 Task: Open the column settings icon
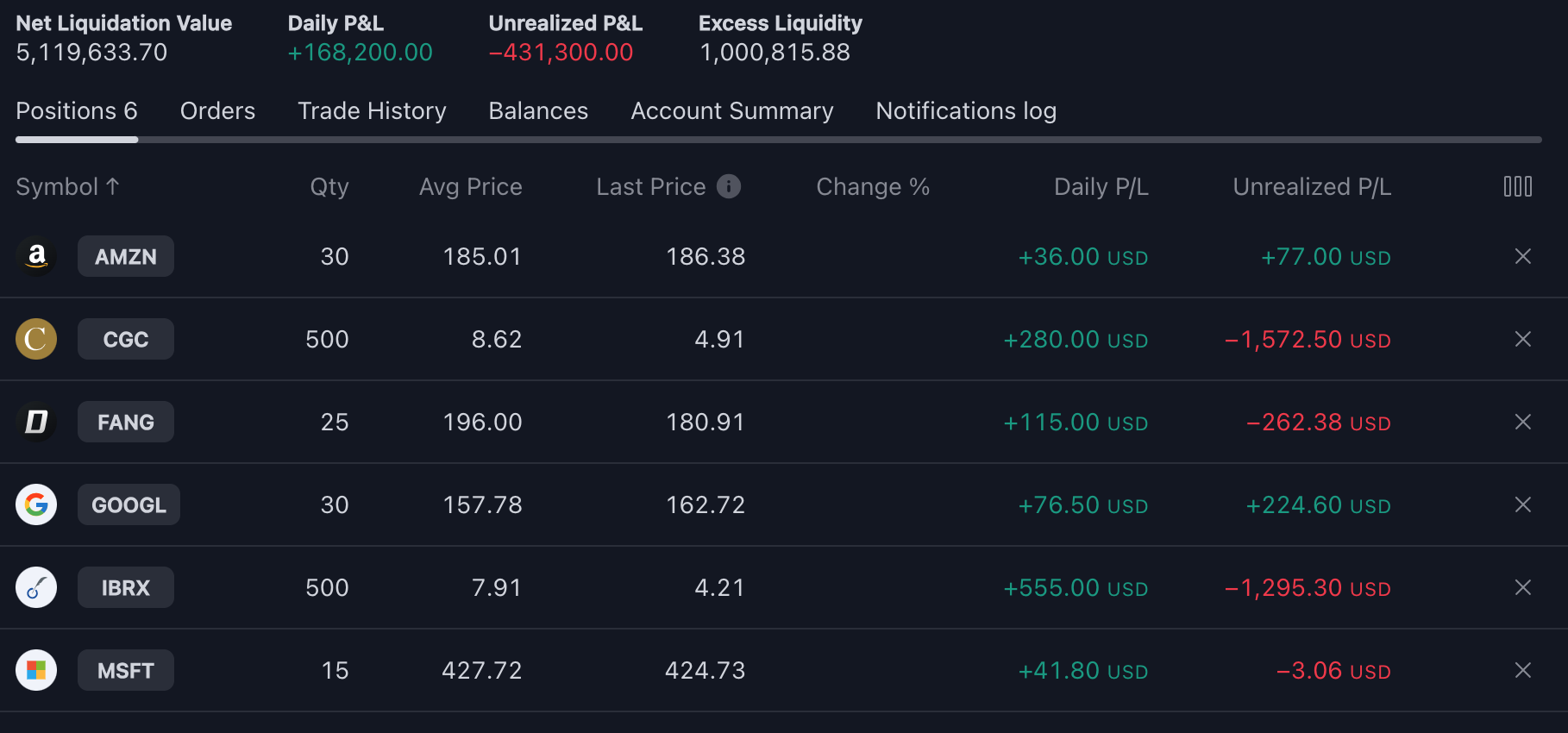(x=1517, y=186)
